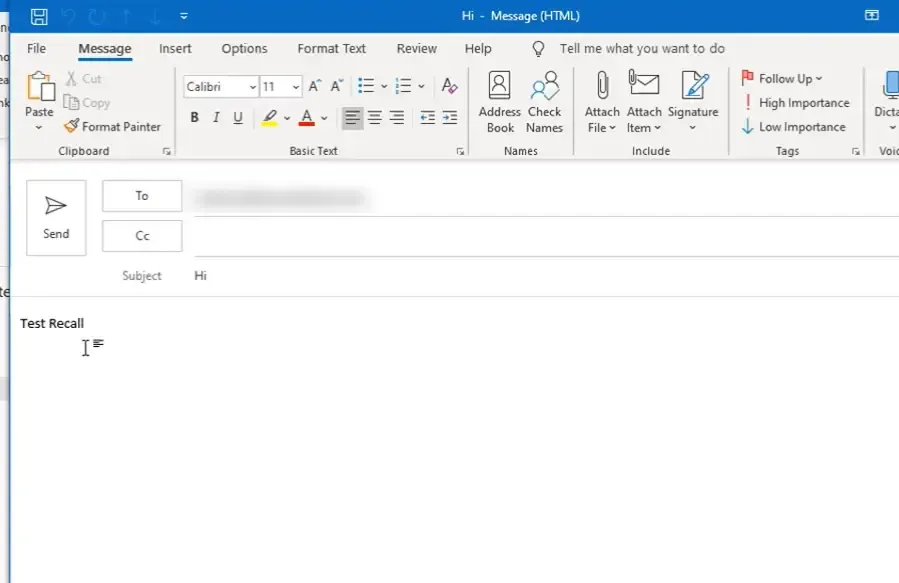Open the Cc recipients picker
This screenshot has height=583, width=899.
tap(141, 235)
